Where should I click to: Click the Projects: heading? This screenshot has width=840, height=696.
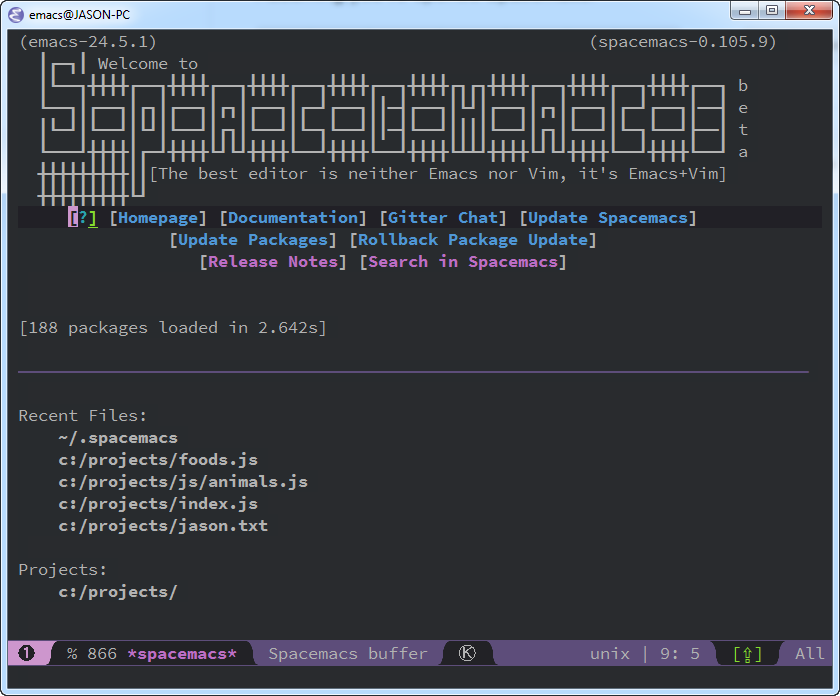pos(63,570)
